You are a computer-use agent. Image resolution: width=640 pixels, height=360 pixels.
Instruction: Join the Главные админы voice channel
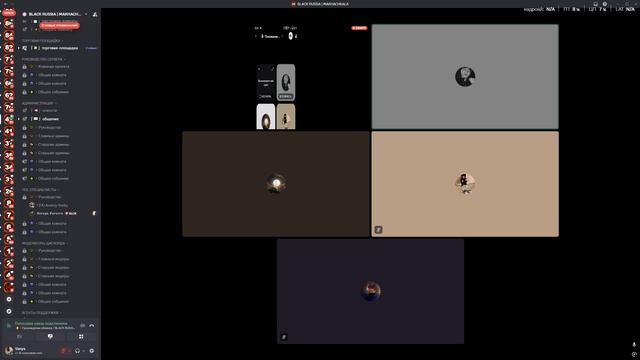(53, 136)
